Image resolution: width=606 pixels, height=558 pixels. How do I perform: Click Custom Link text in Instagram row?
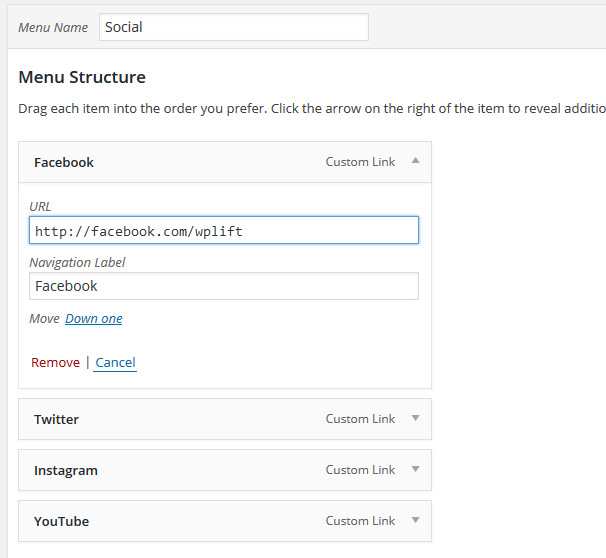(360, 470)
